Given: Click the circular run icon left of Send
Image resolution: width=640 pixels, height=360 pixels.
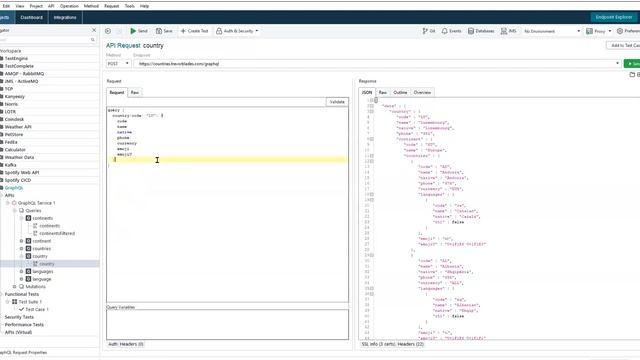Looking at the screenshot, I should tap(108, 31).
